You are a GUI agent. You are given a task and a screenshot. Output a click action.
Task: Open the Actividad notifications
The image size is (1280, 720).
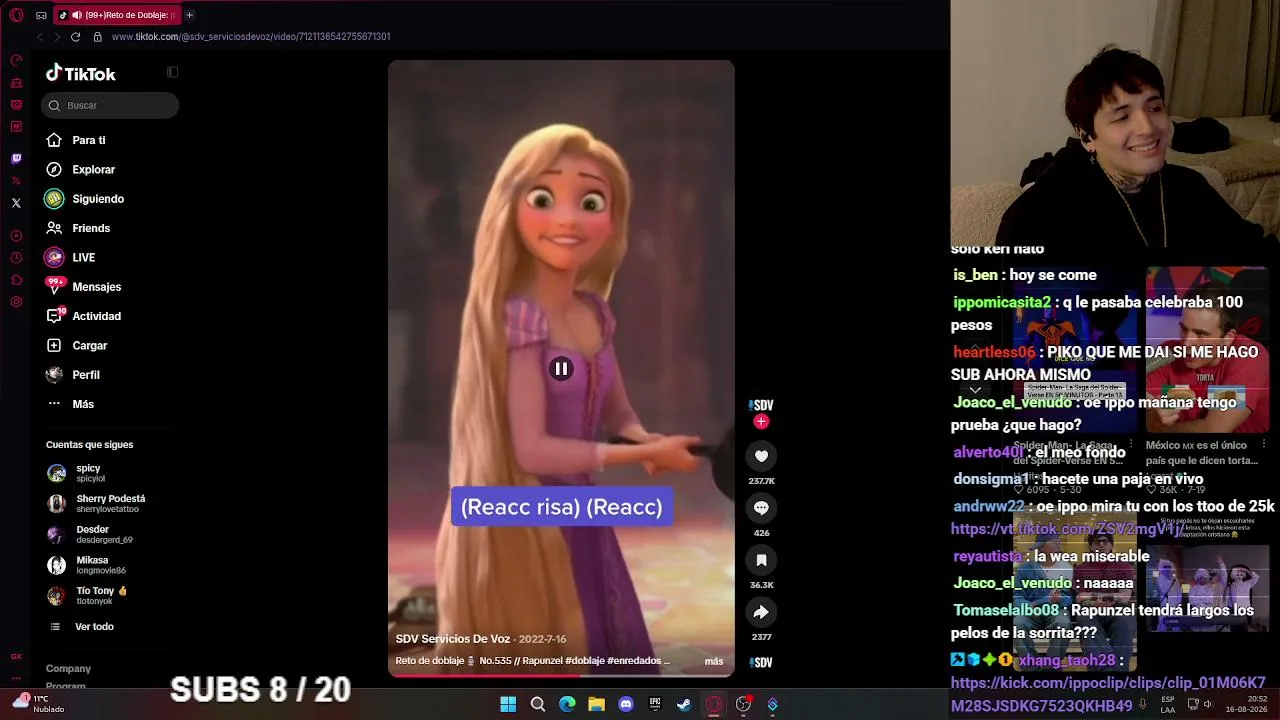[x=84, y=316]
